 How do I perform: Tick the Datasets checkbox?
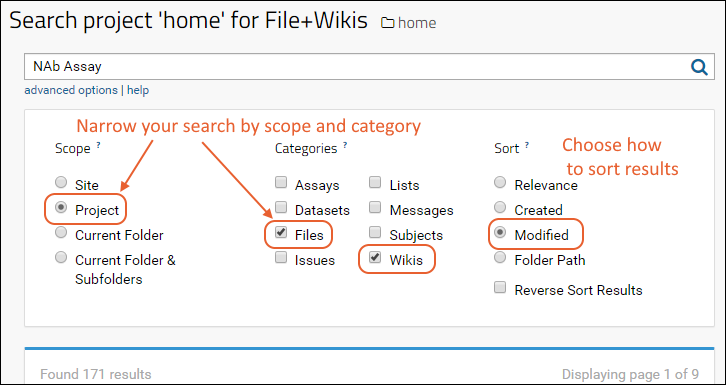point(281,207)
